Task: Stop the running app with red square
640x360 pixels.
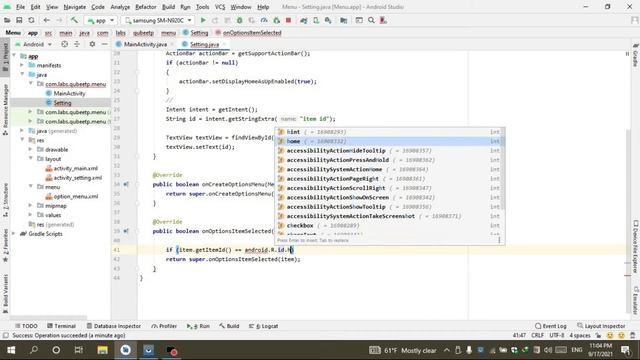Action: coord(288,20)
